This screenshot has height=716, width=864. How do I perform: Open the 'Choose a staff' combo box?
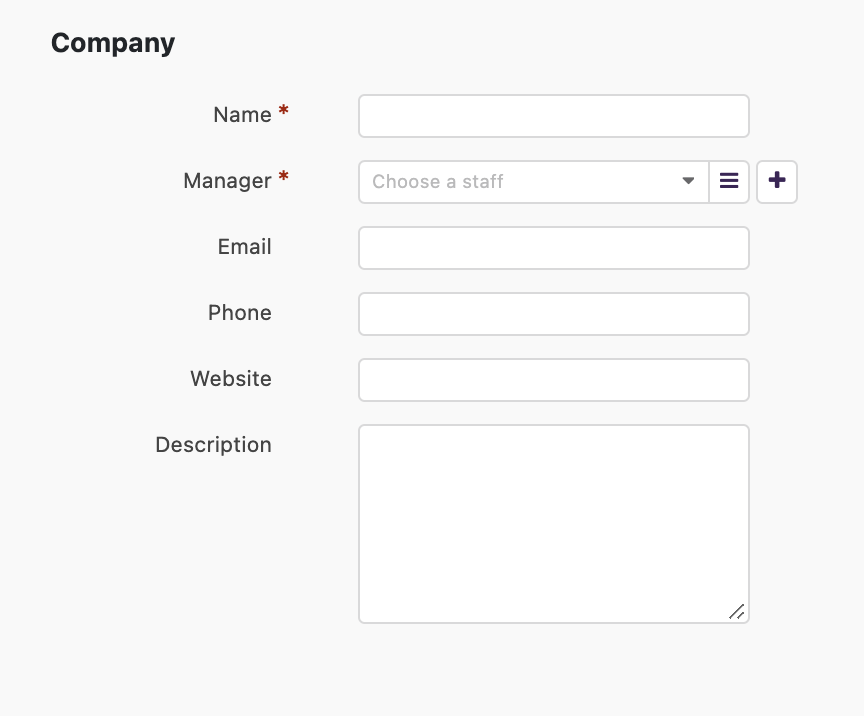[533, 181]
